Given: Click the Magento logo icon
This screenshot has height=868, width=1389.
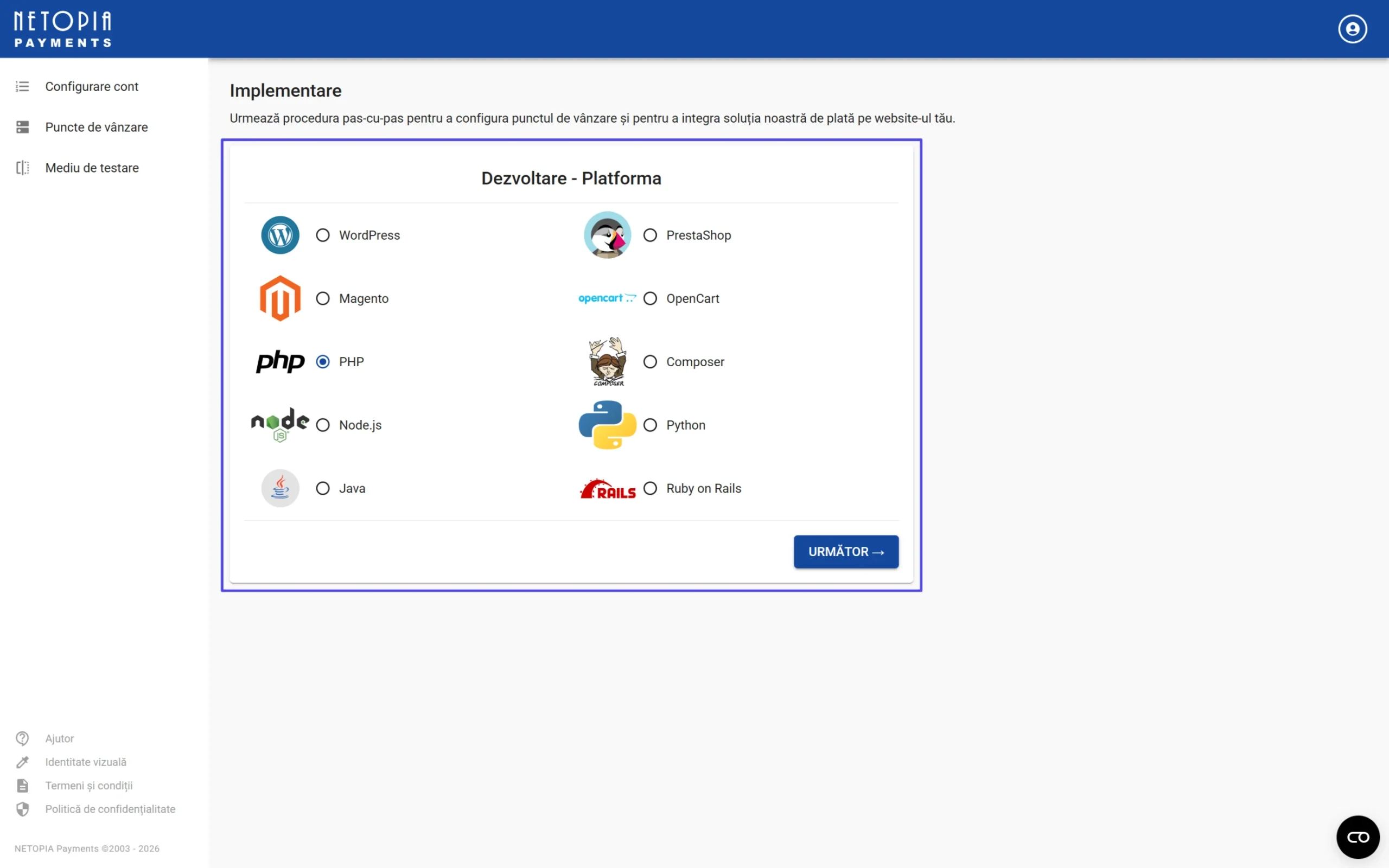Looking at the screenshot, I should click(x=279, y=298).
